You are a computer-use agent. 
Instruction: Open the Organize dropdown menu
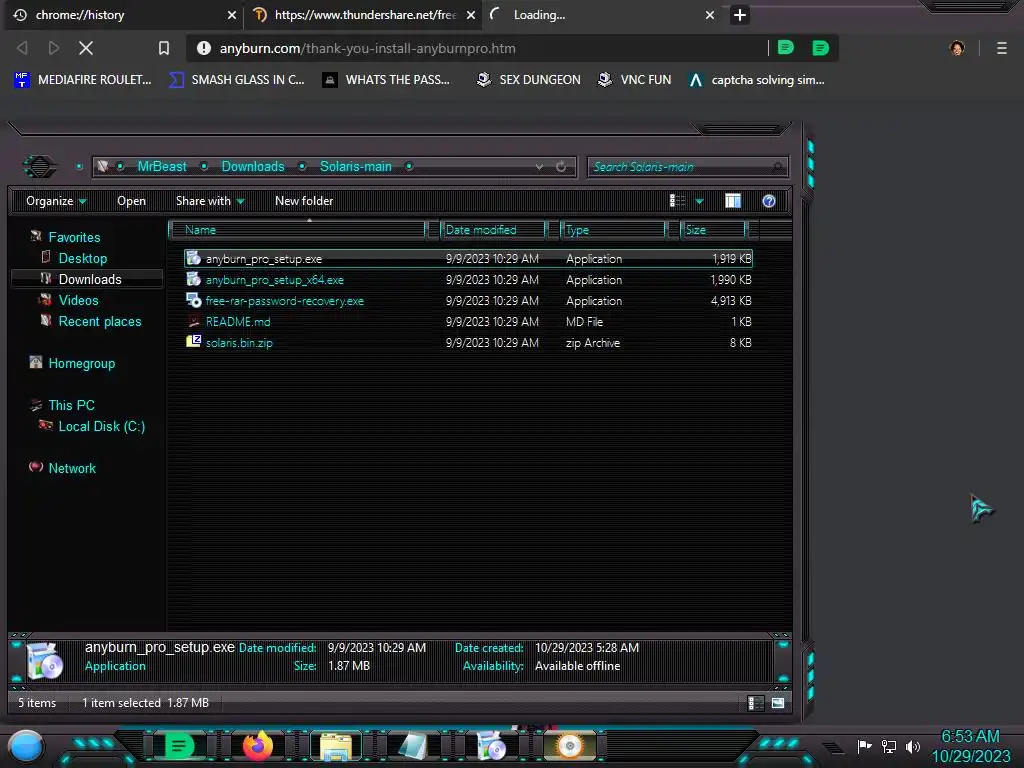pos(56,201)
